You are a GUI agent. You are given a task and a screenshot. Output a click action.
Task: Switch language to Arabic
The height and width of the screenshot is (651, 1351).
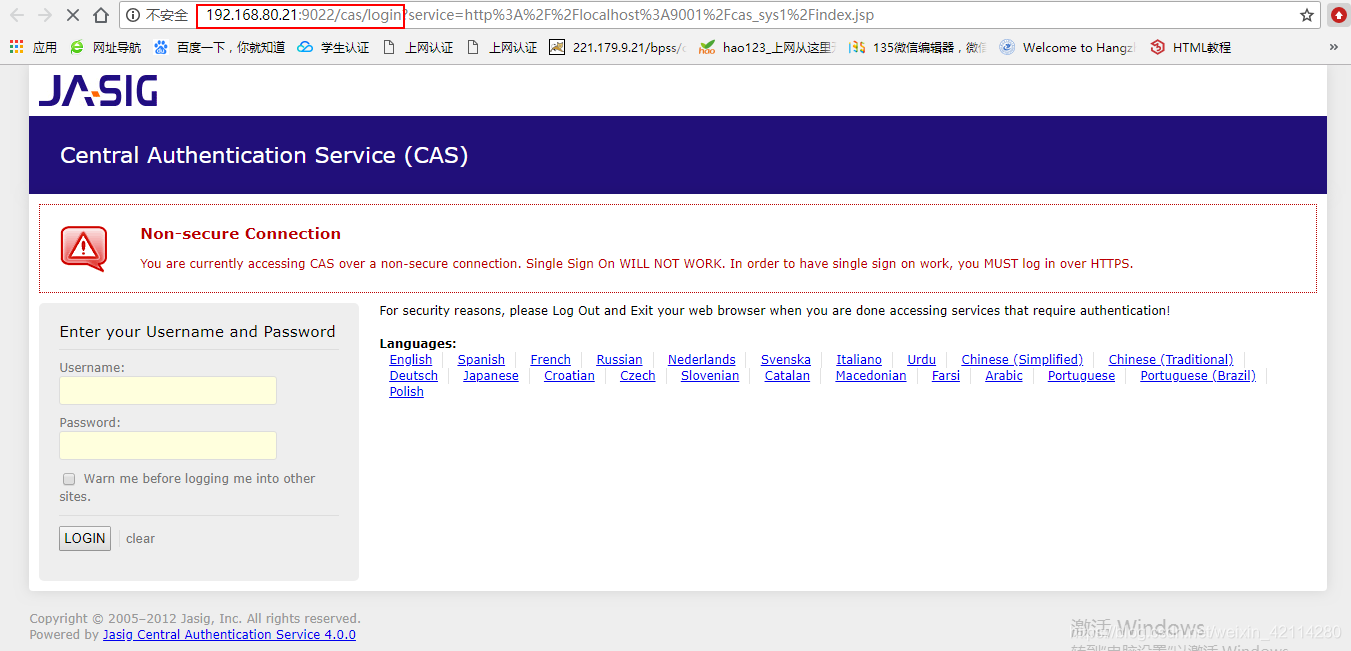[x=1004, y=376]
